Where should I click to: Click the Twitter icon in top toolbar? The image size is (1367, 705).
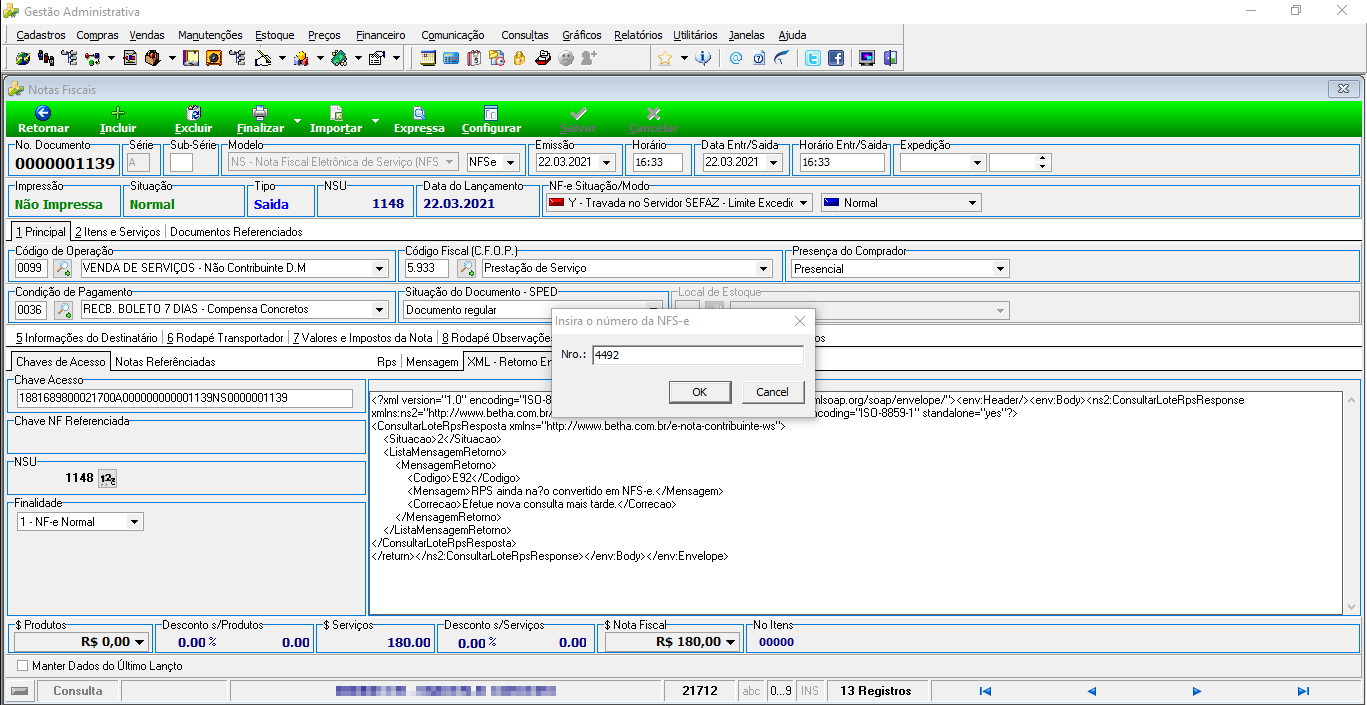click(813, 58)
